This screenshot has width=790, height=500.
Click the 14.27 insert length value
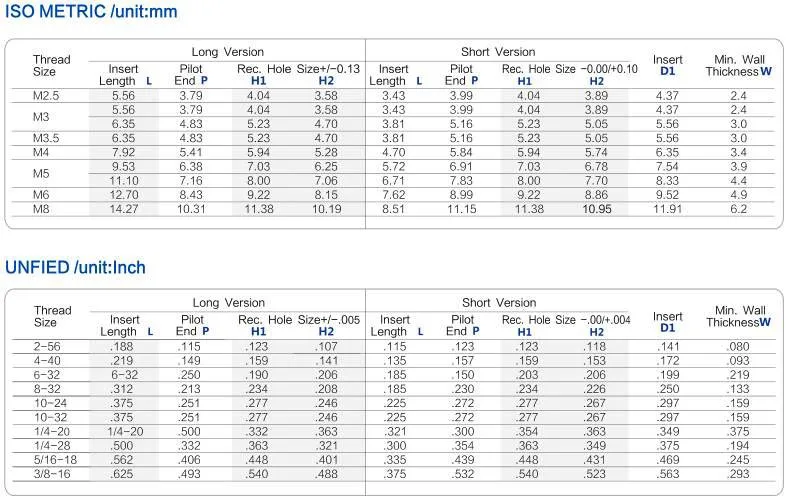click(123, 208)
